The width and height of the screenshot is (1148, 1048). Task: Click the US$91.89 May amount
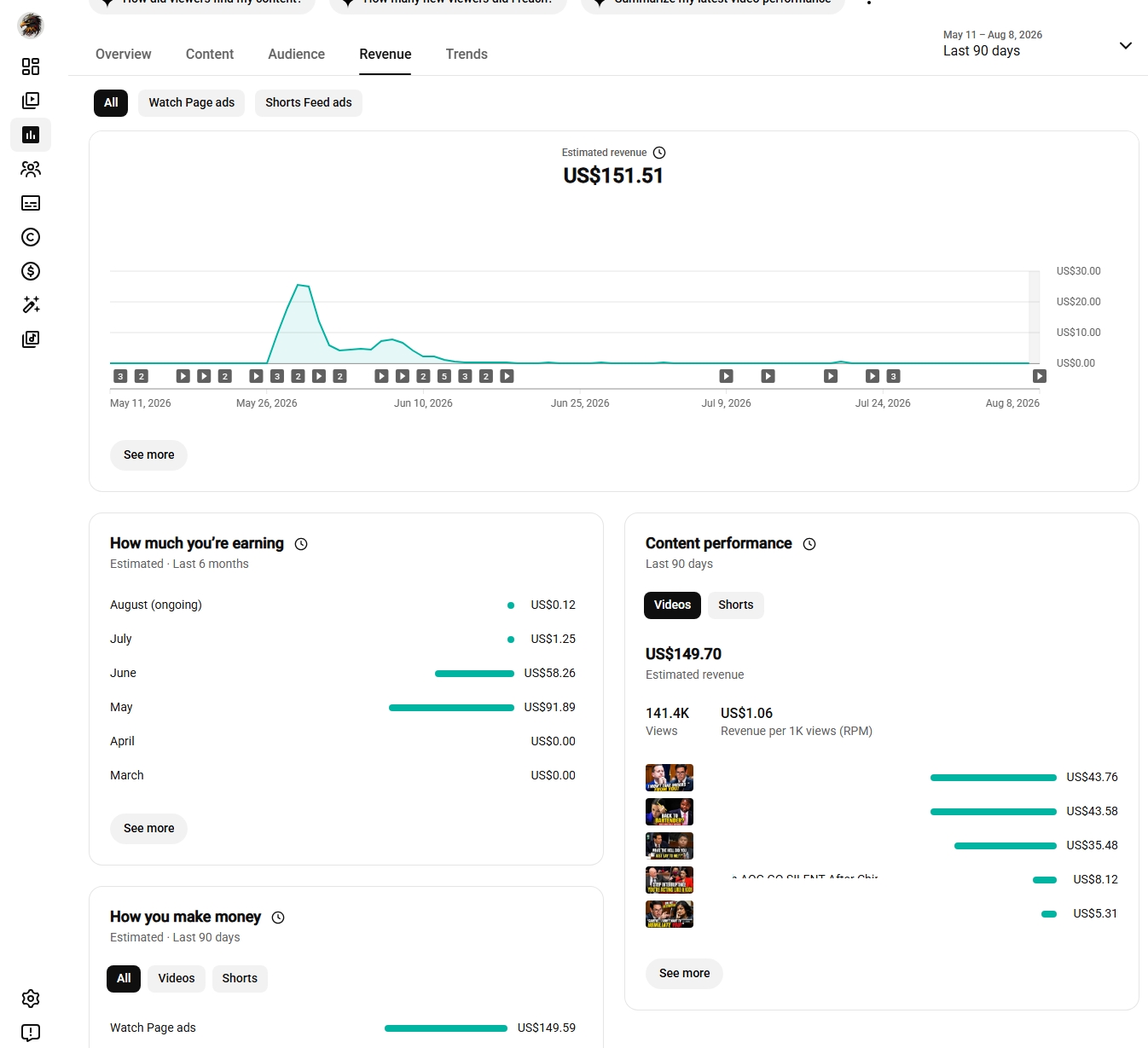click(x=550, y=707)
